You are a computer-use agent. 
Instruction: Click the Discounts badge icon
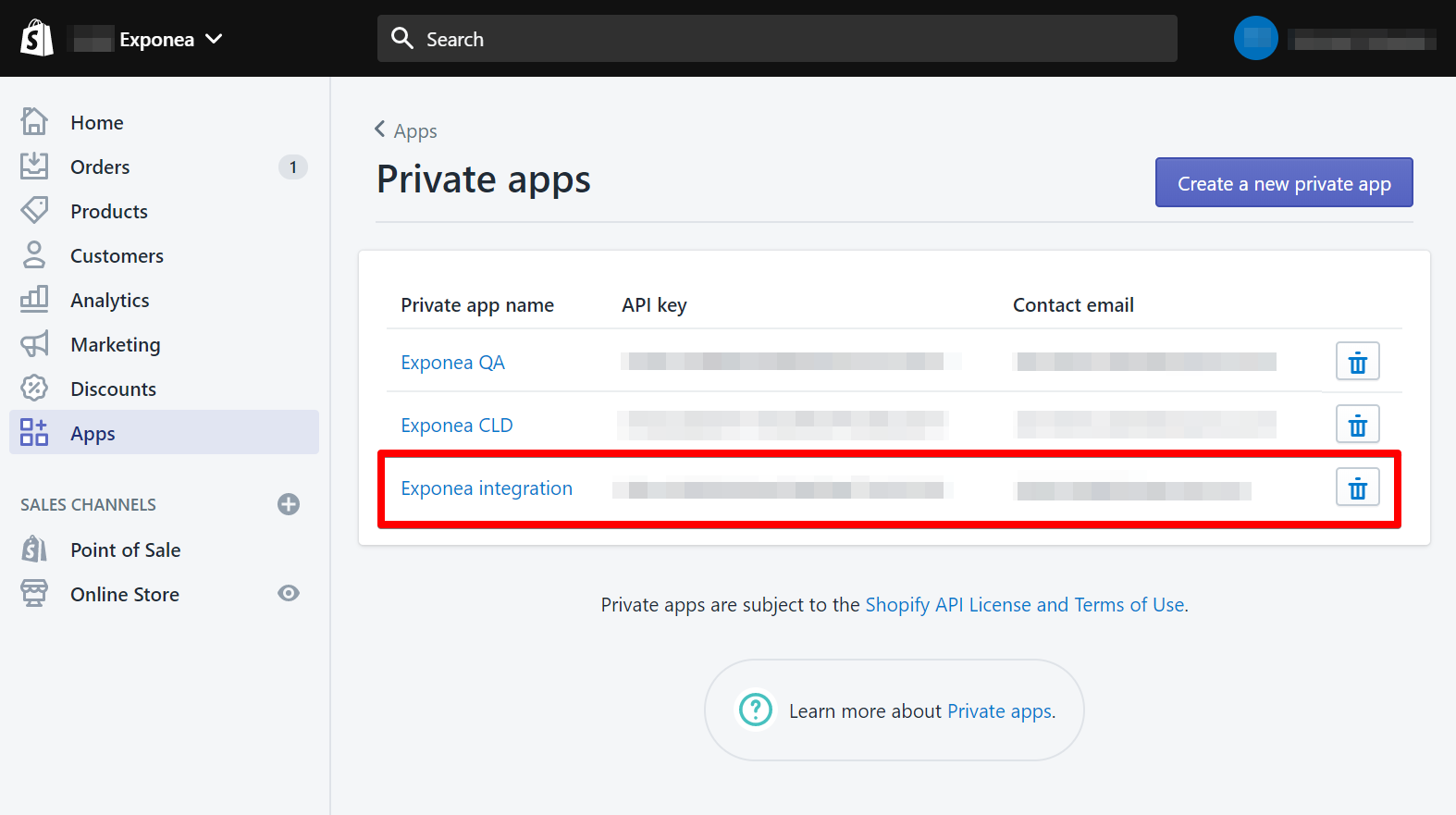(34, 388)
